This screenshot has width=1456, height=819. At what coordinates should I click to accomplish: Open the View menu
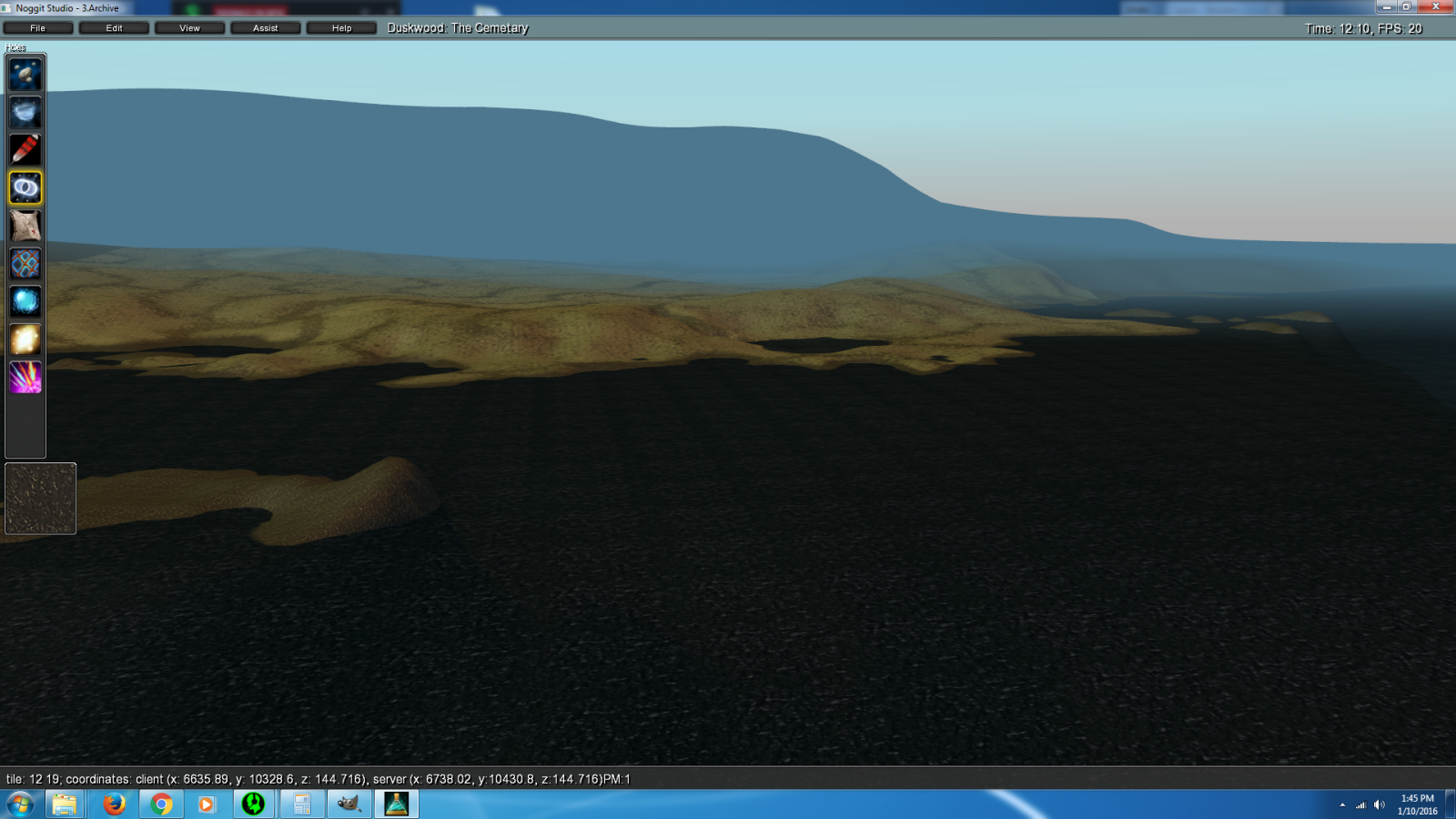point(189,28)
